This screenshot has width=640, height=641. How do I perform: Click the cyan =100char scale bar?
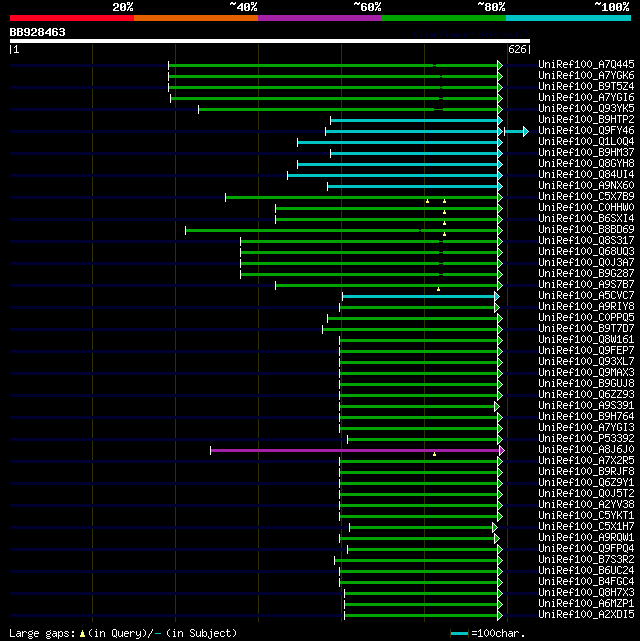(459, 634)
